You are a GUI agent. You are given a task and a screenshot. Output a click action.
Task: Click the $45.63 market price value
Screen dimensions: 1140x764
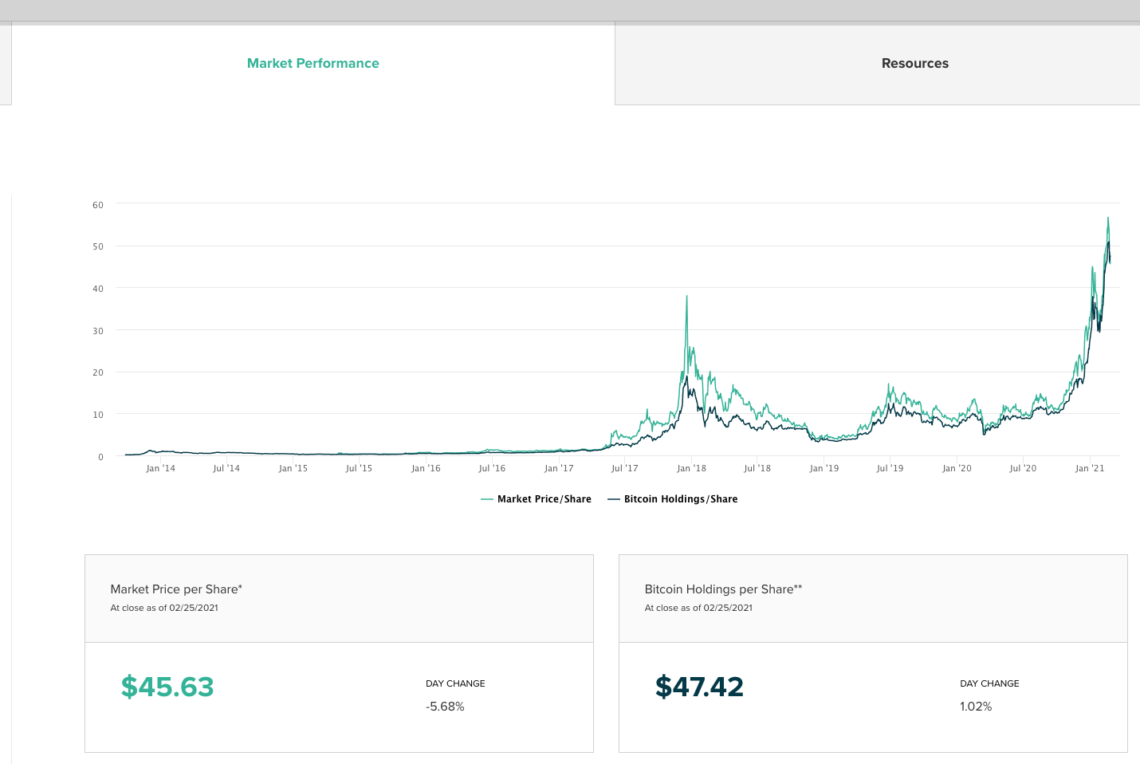click(x=167, y=687)
